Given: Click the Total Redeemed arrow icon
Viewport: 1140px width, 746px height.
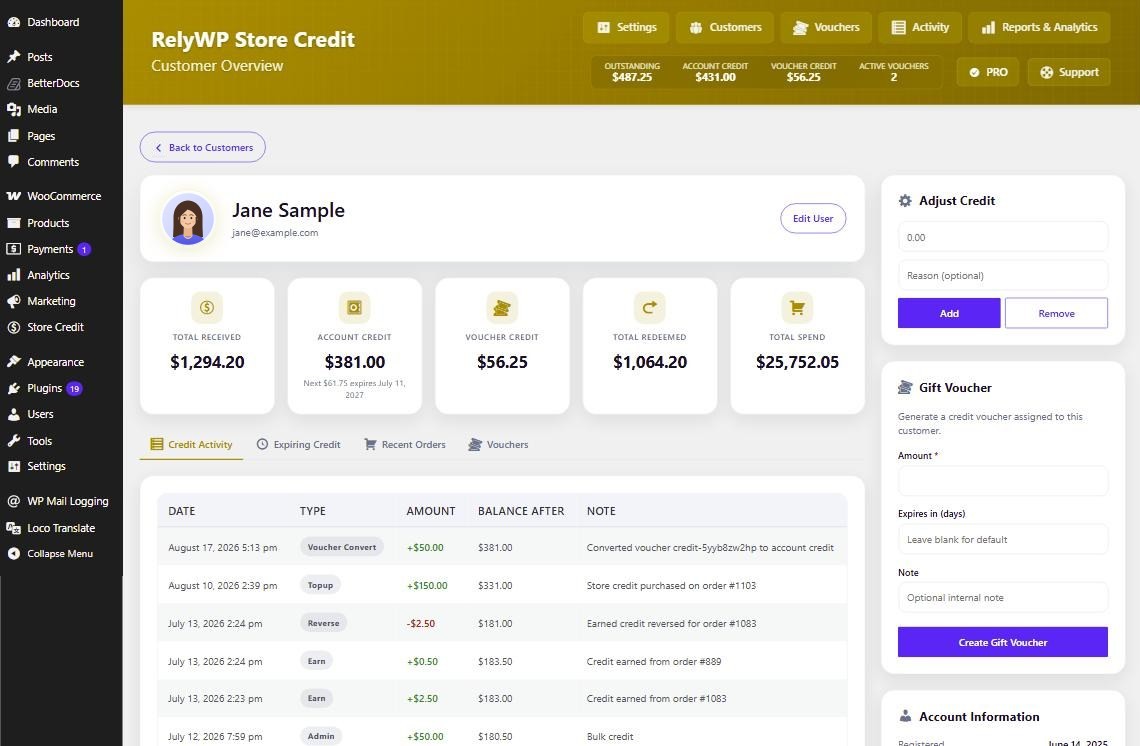Looking at the screenshot, I should click(x=650, y=308).
